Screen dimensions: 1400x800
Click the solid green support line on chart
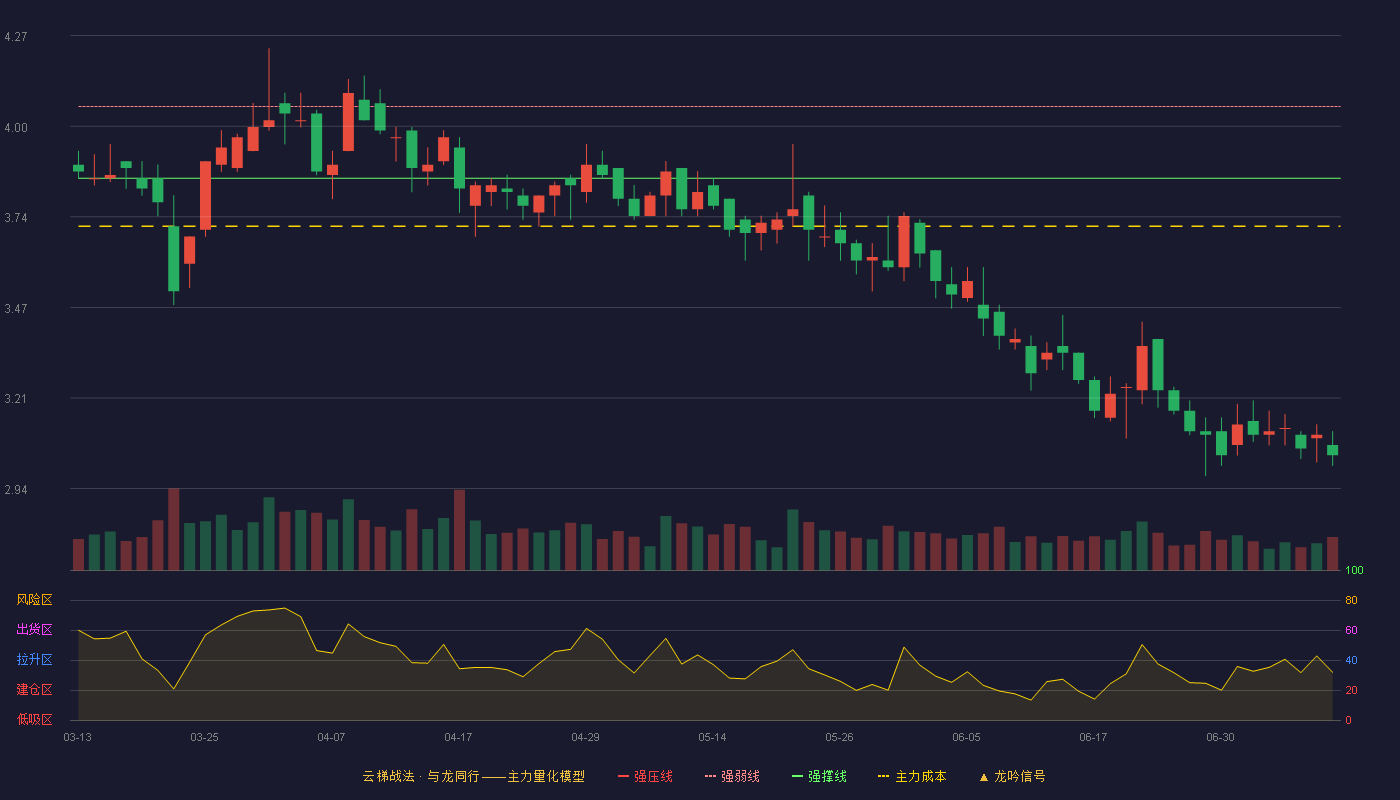point(709,178)
